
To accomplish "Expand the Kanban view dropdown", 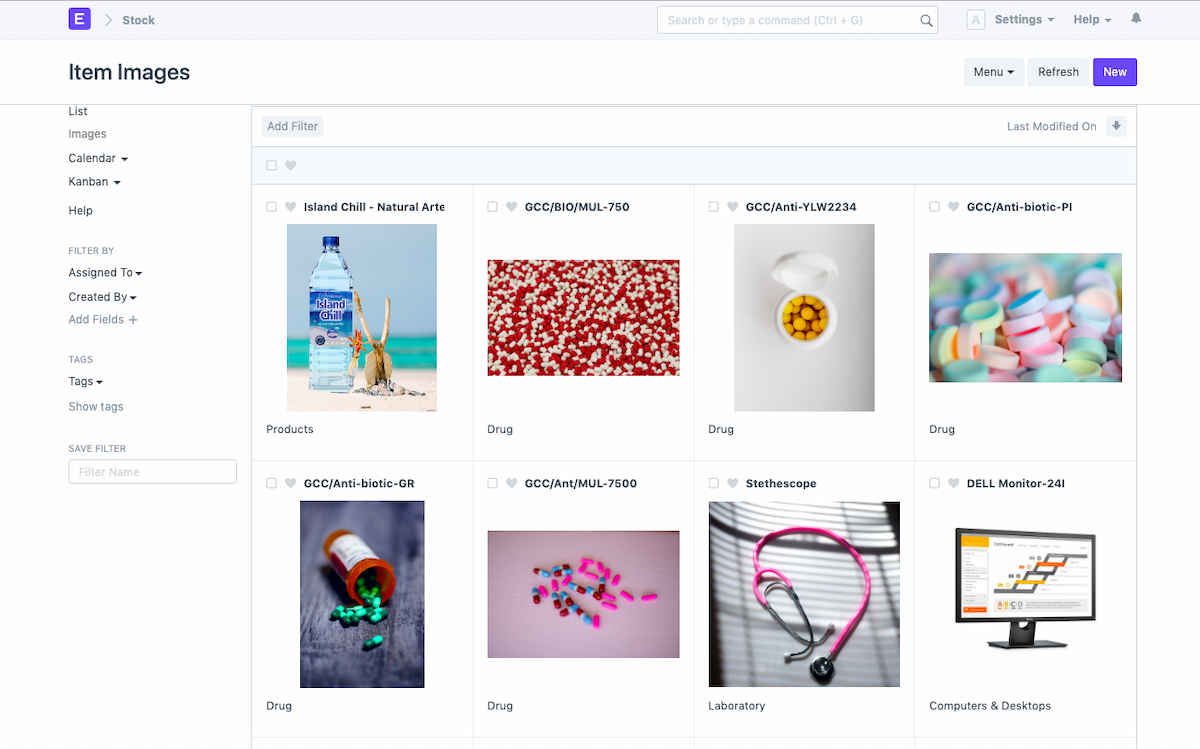I will coord(94,182).
